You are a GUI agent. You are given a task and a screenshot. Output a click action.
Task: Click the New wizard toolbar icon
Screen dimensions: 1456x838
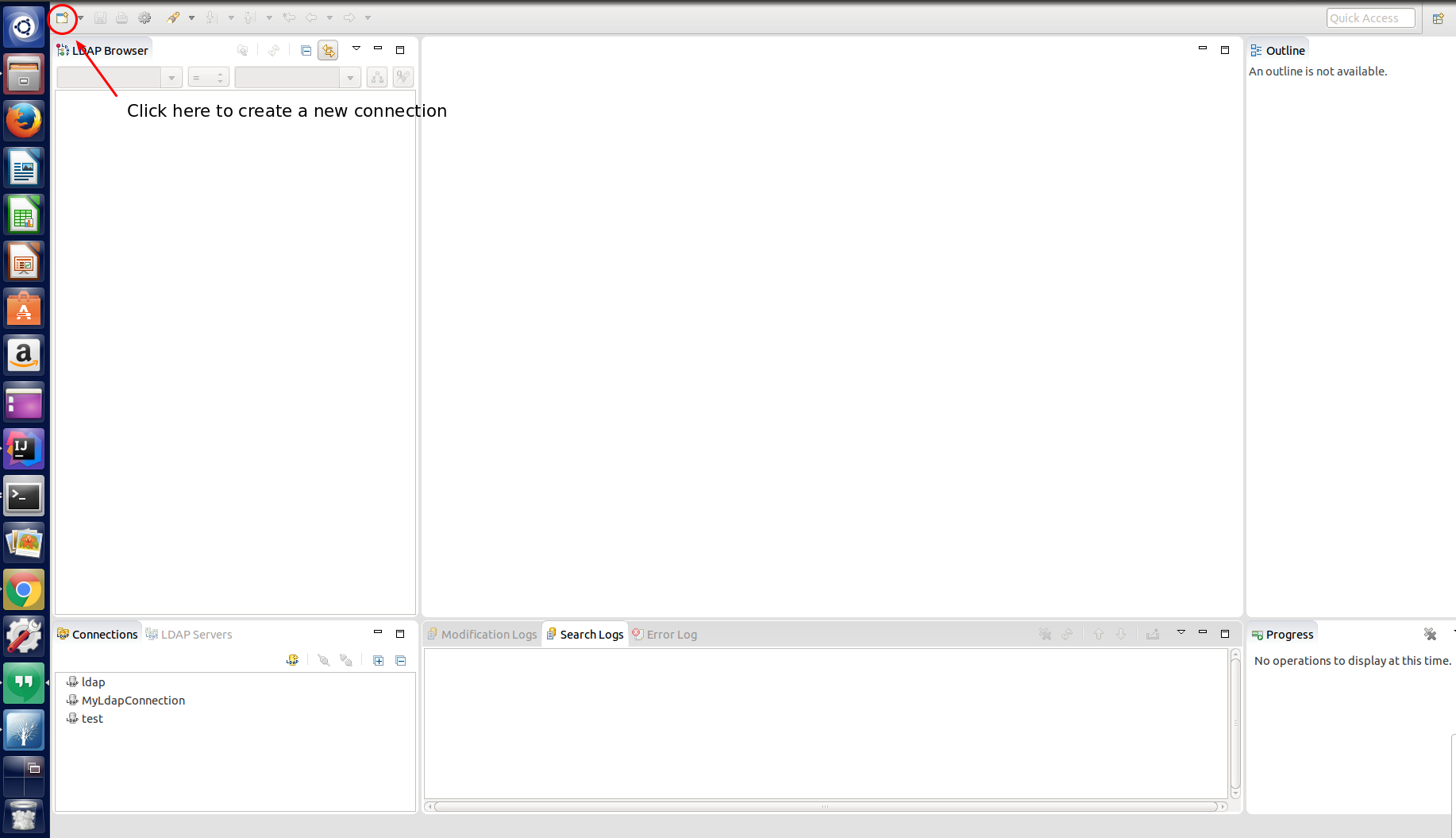click(62, 17)
